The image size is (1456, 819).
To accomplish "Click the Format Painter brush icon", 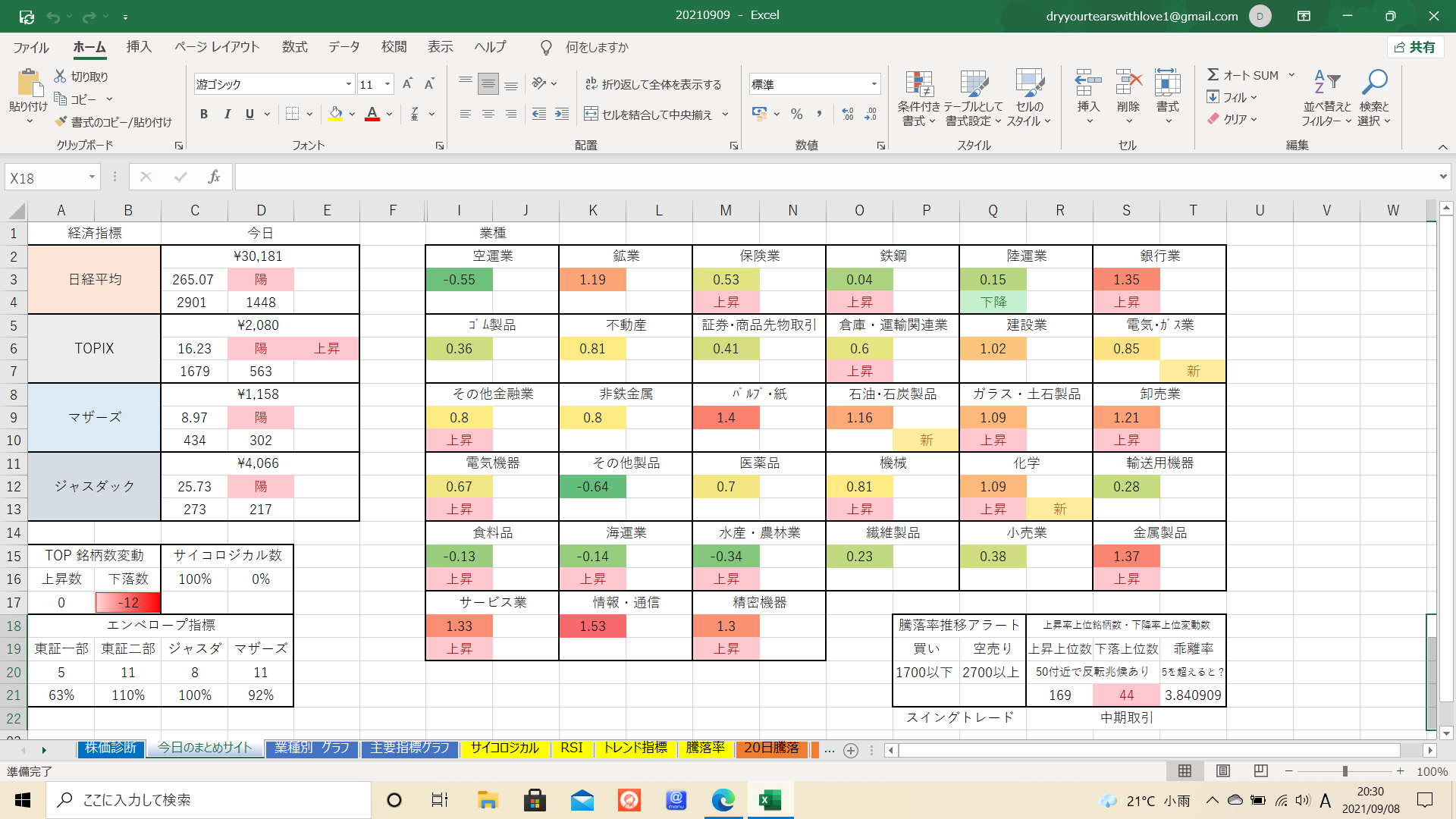I will pos(61,122).
